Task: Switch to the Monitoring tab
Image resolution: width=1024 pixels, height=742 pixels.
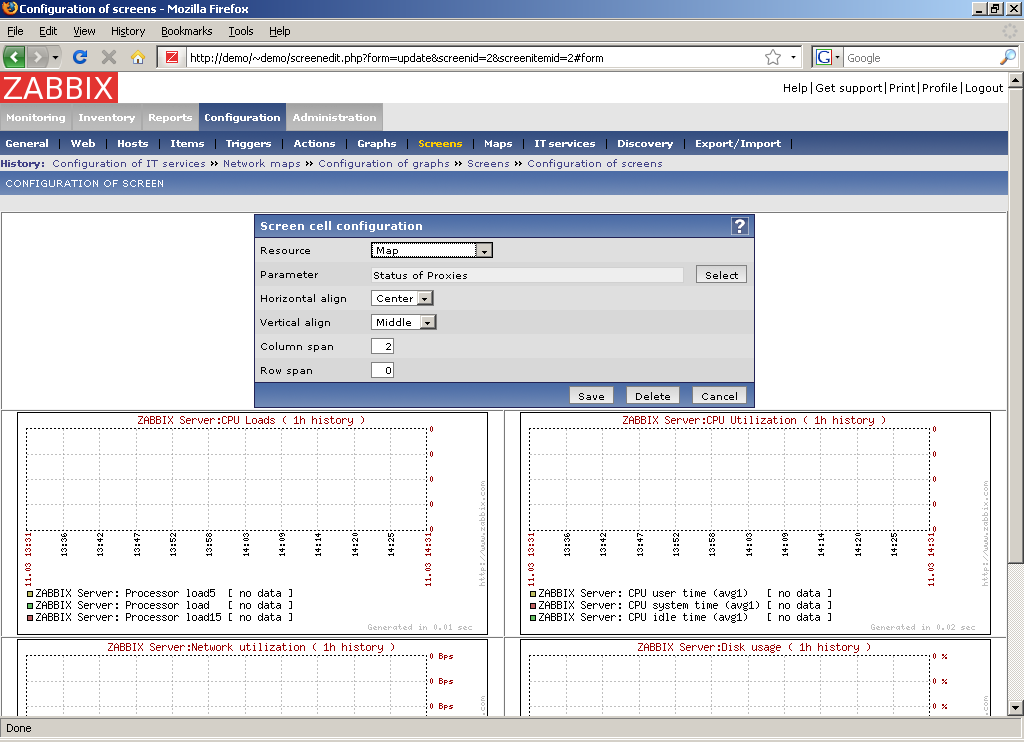Action: pos(36,118)
